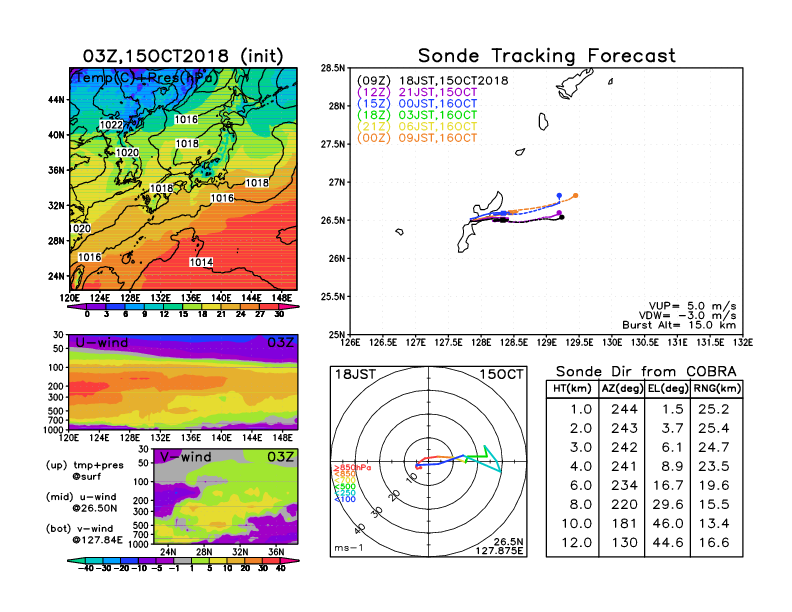Select the purple '(12Z) 21JST,15OCT' legend entry
The image size is (792, 612).
pos(417,92)
